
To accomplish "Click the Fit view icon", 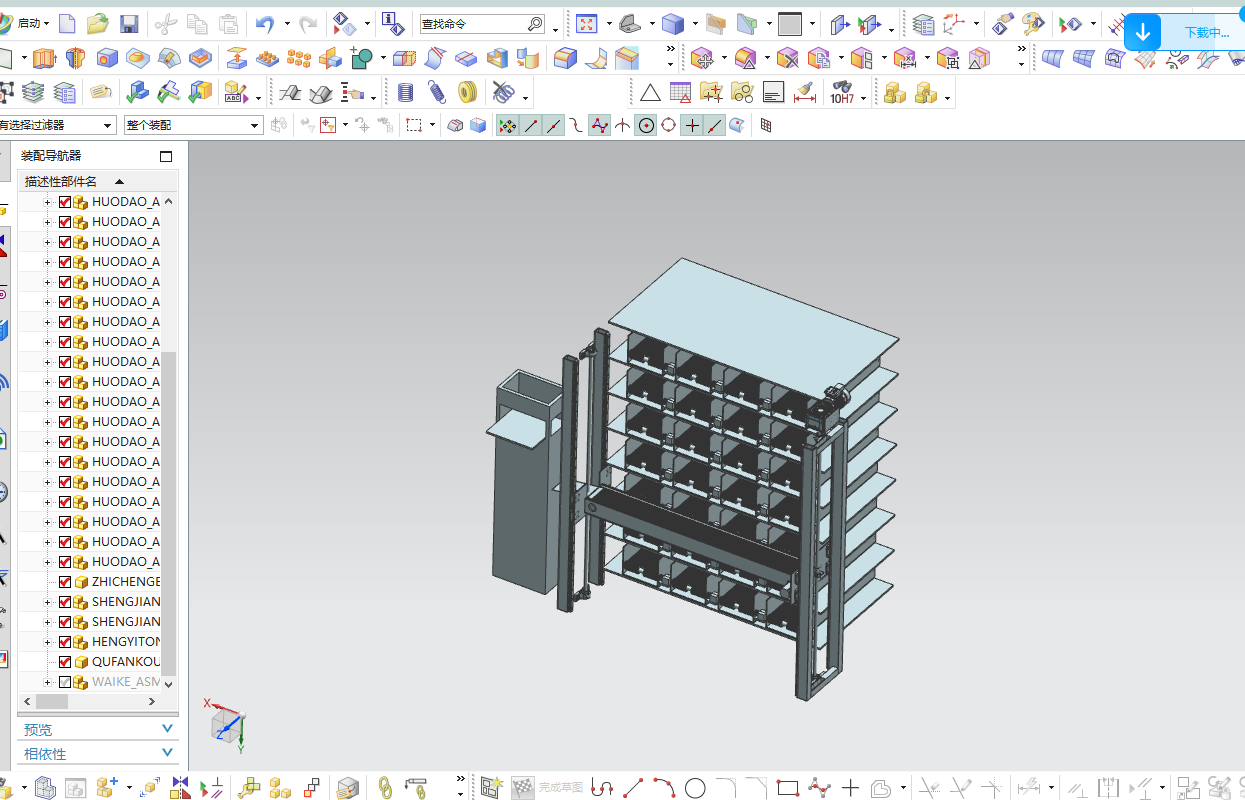I will click(x=587, y=23).
